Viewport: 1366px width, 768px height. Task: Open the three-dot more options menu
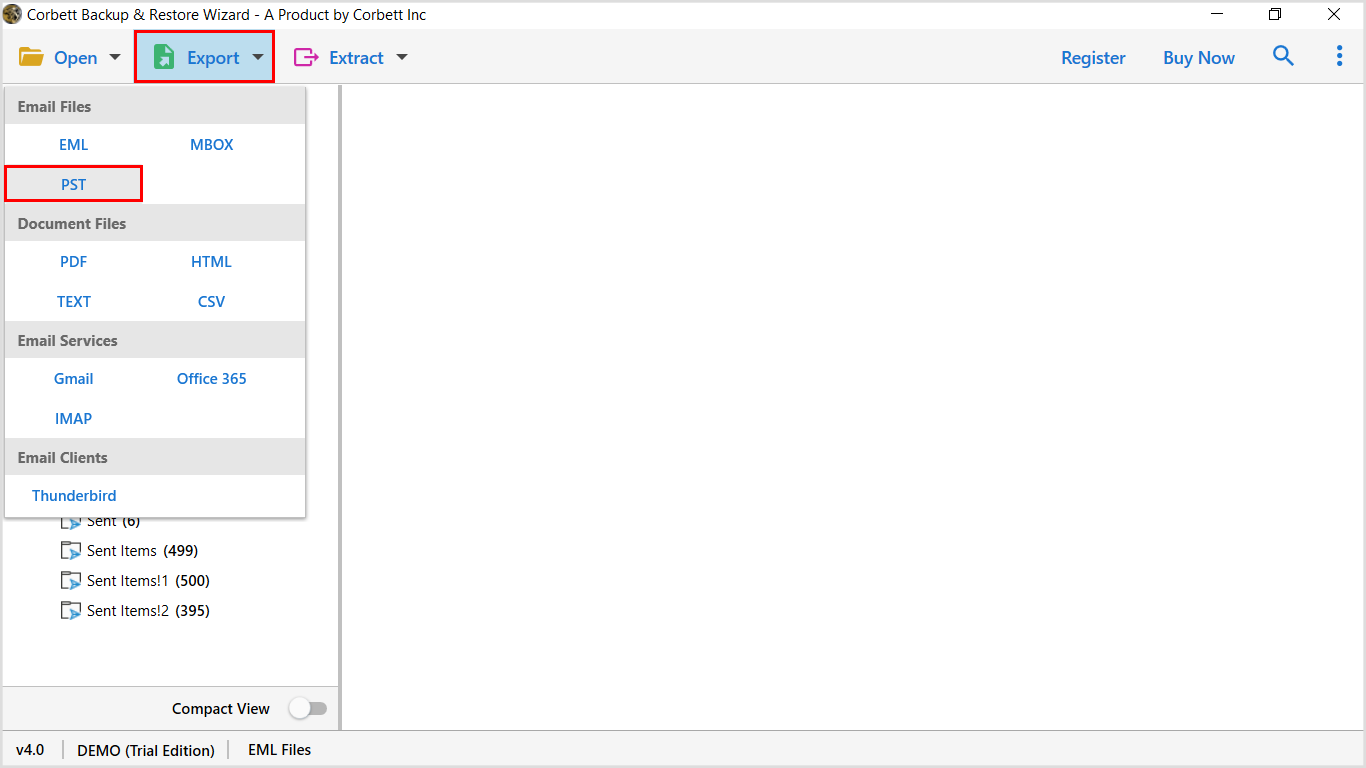pyautogui.click(x=1339, y=56)
